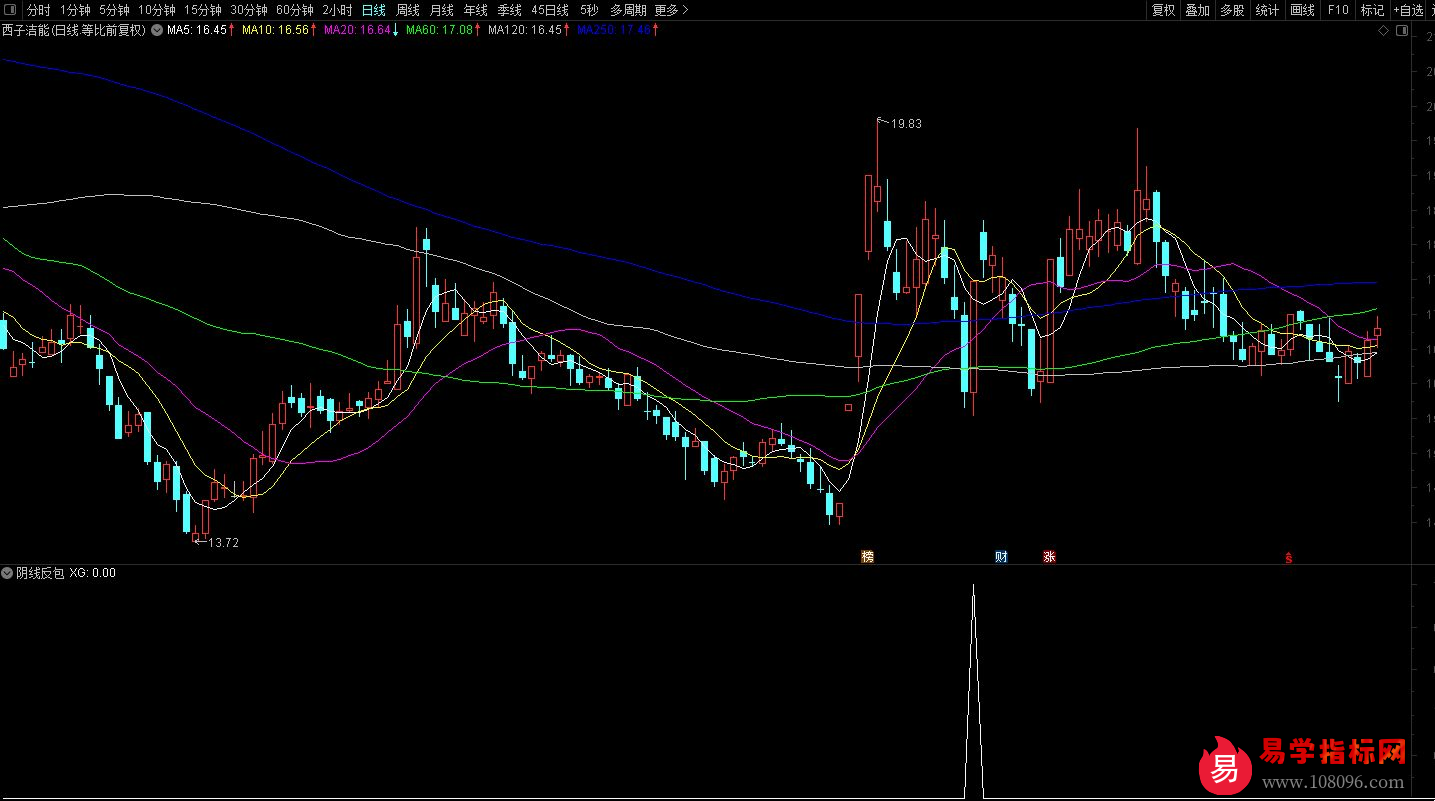Toggle the side panel icon at top-right
The image size is (1435, 801).
click(1403, 31)
